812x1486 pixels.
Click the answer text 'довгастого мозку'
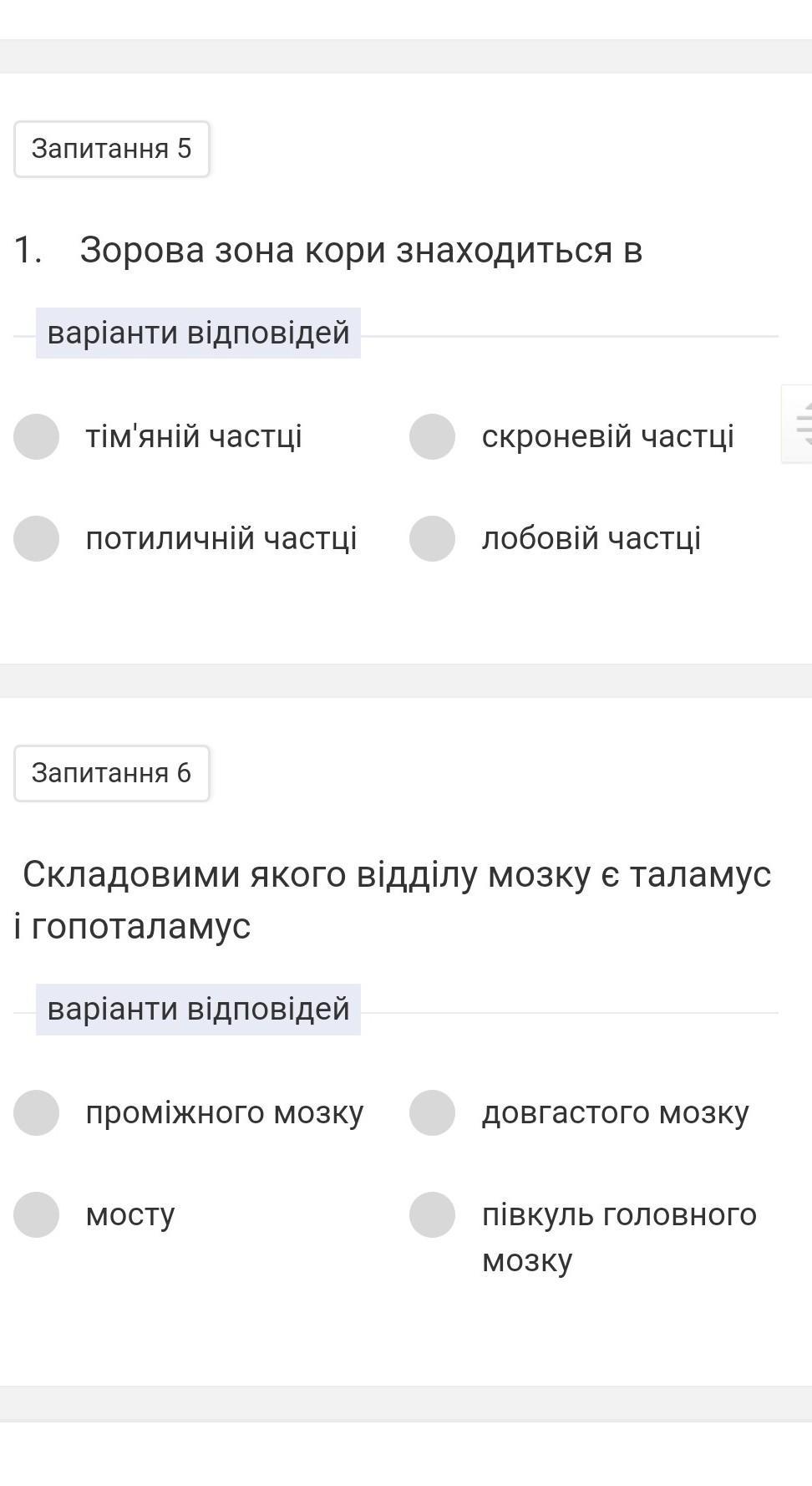point(616,1112)
